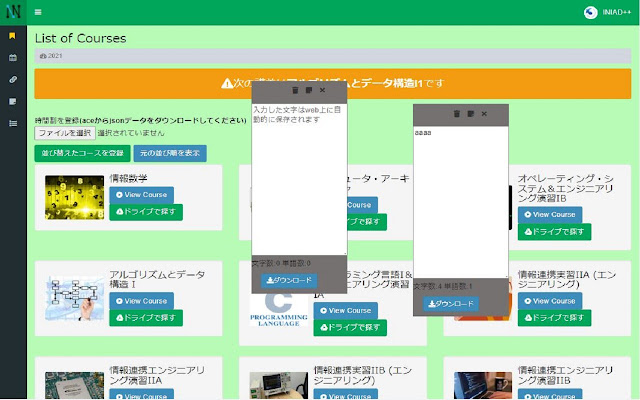640x400 pixels.
Task: Click the download button in 'aaaa' memo
Action: pos(451,304)
